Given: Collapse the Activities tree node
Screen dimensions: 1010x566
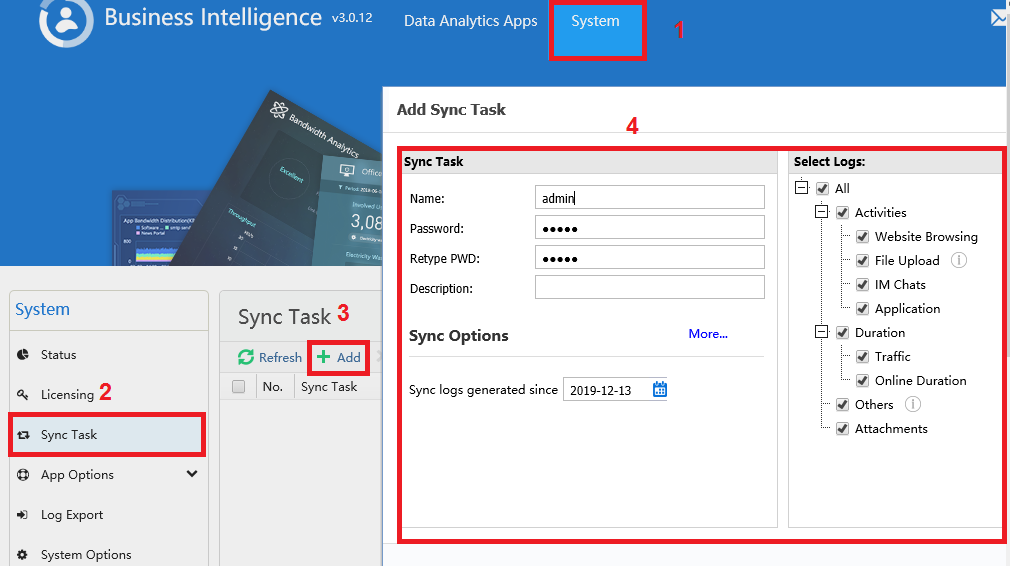Looking at the screenshot, I should (821, 211).
